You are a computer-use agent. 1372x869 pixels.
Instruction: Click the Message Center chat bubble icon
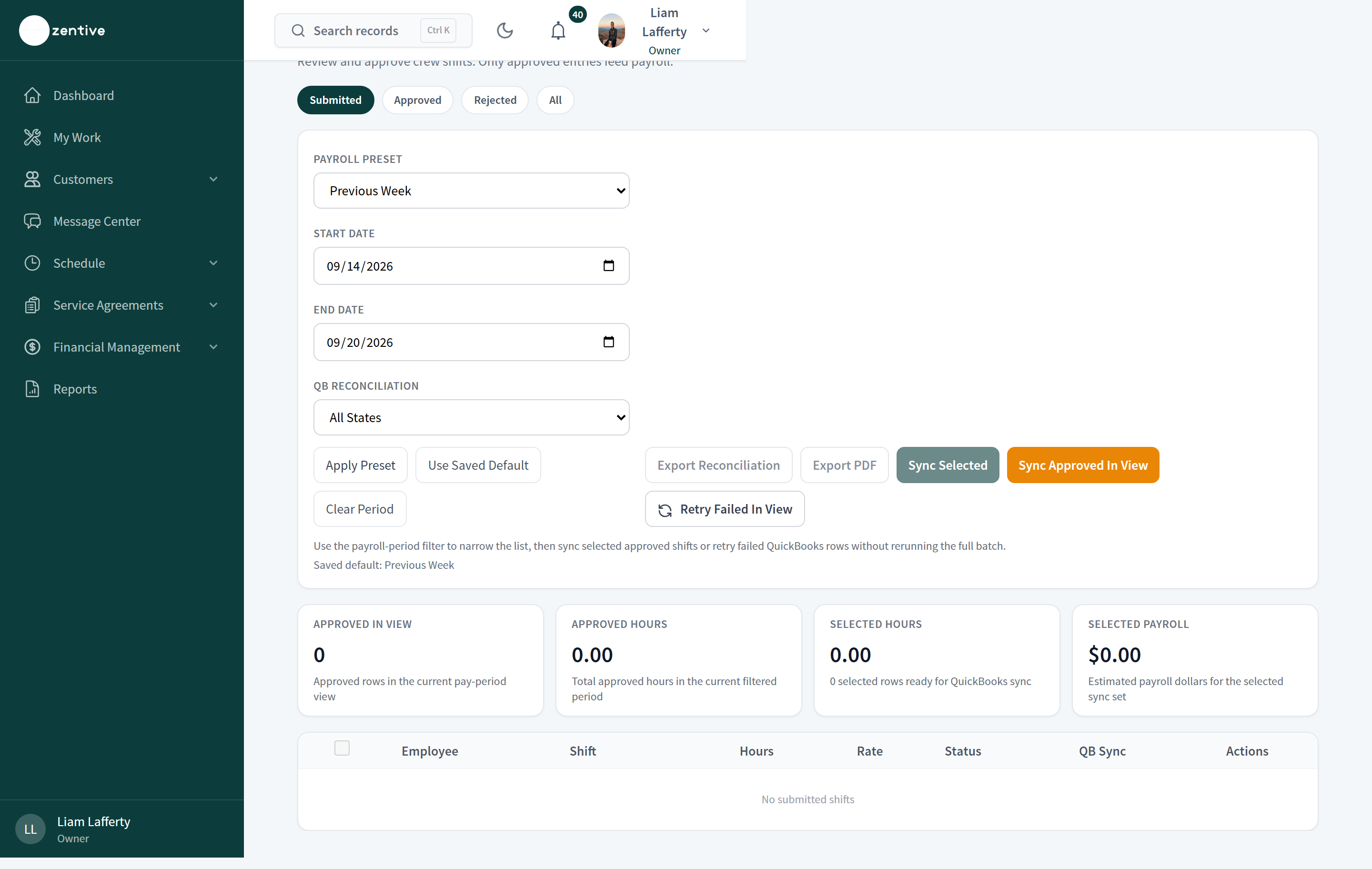tap(32, 221)
